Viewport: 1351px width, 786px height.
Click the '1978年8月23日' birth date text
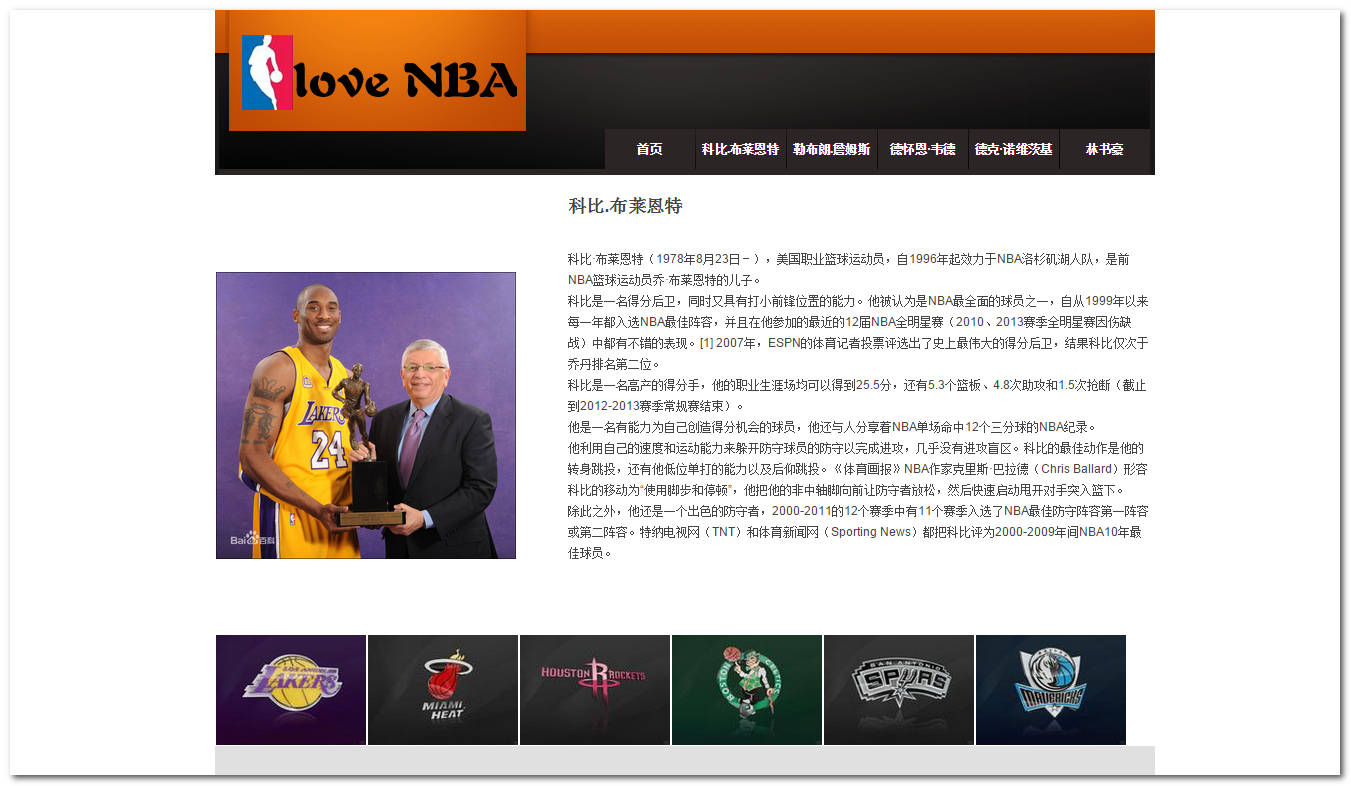pyautogui.click(x=697, y=259)
